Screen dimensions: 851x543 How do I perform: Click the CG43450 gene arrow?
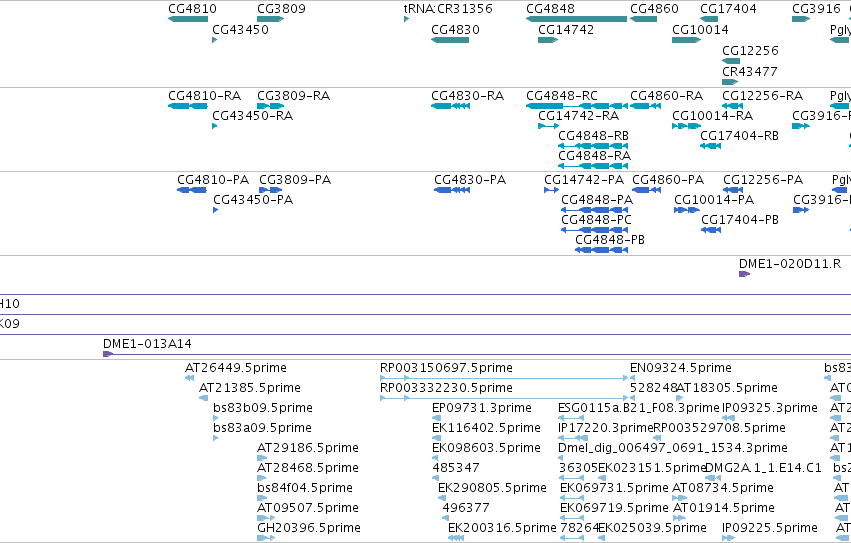214,40
